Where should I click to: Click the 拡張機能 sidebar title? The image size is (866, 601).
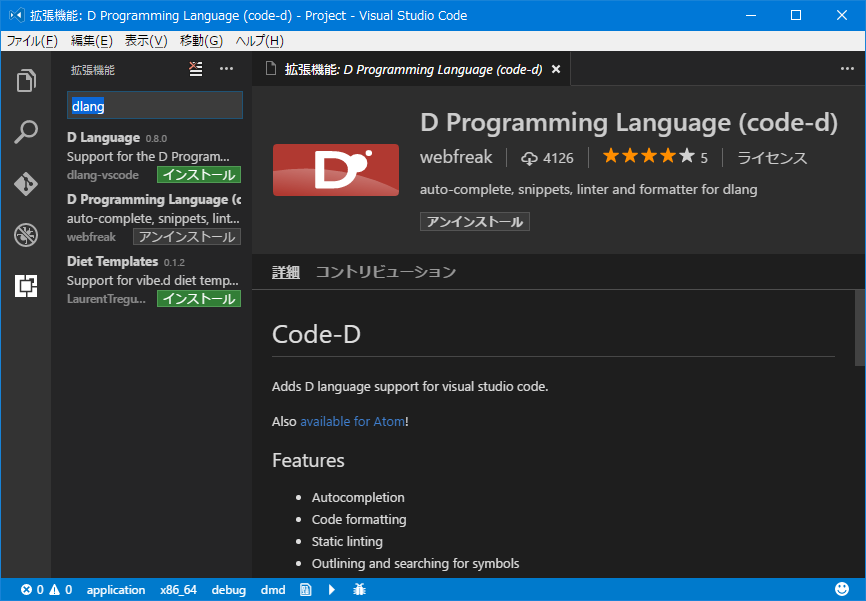(93, 70)
